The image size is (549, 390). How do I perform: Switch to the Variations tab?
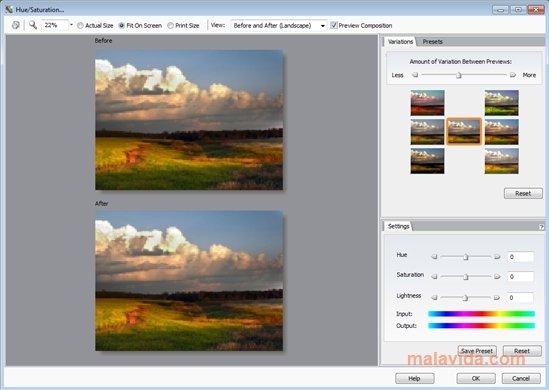click(400, 42)
